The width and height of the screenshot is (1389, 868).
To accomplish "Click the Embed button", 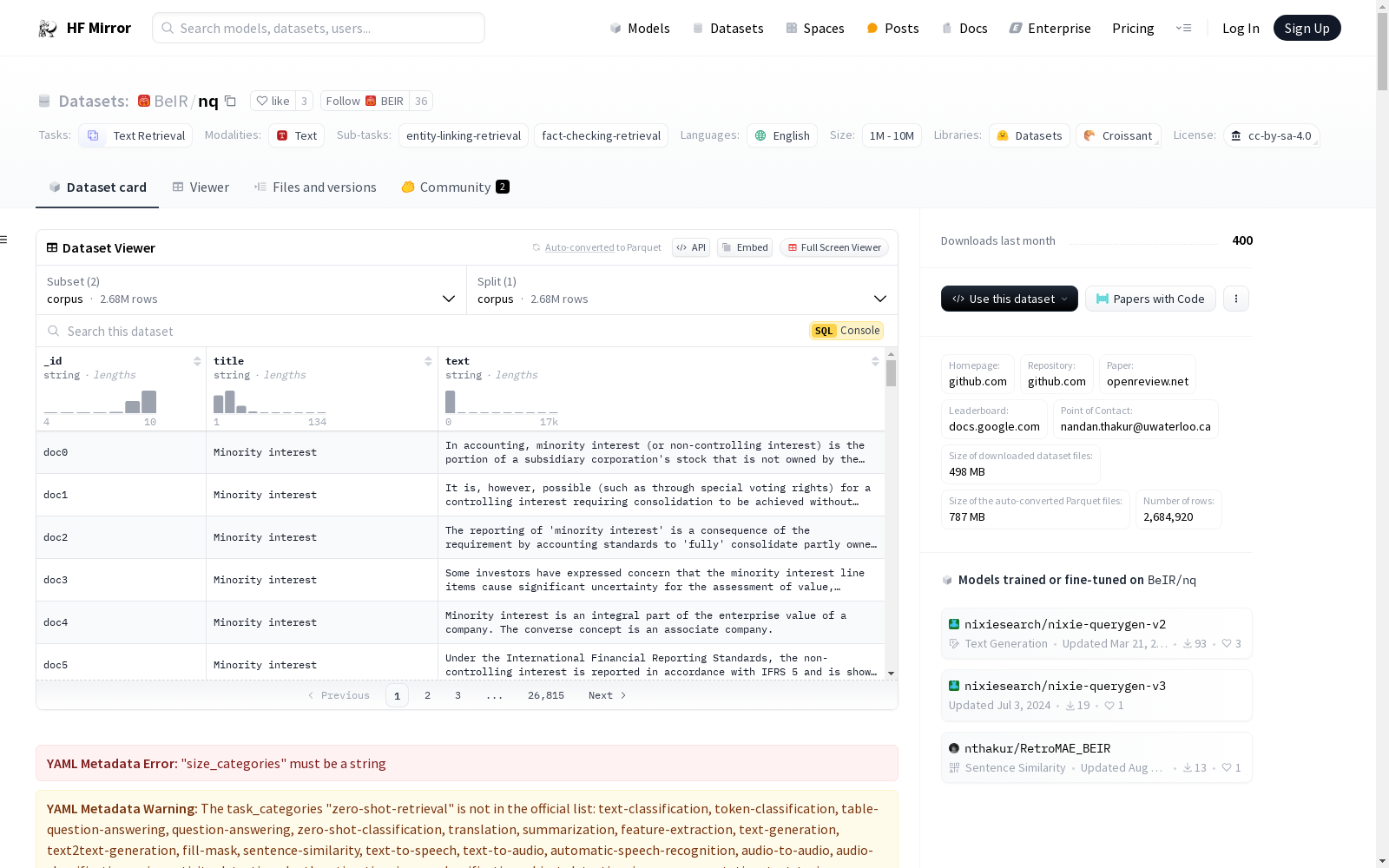I will click(x=745, y=247).
